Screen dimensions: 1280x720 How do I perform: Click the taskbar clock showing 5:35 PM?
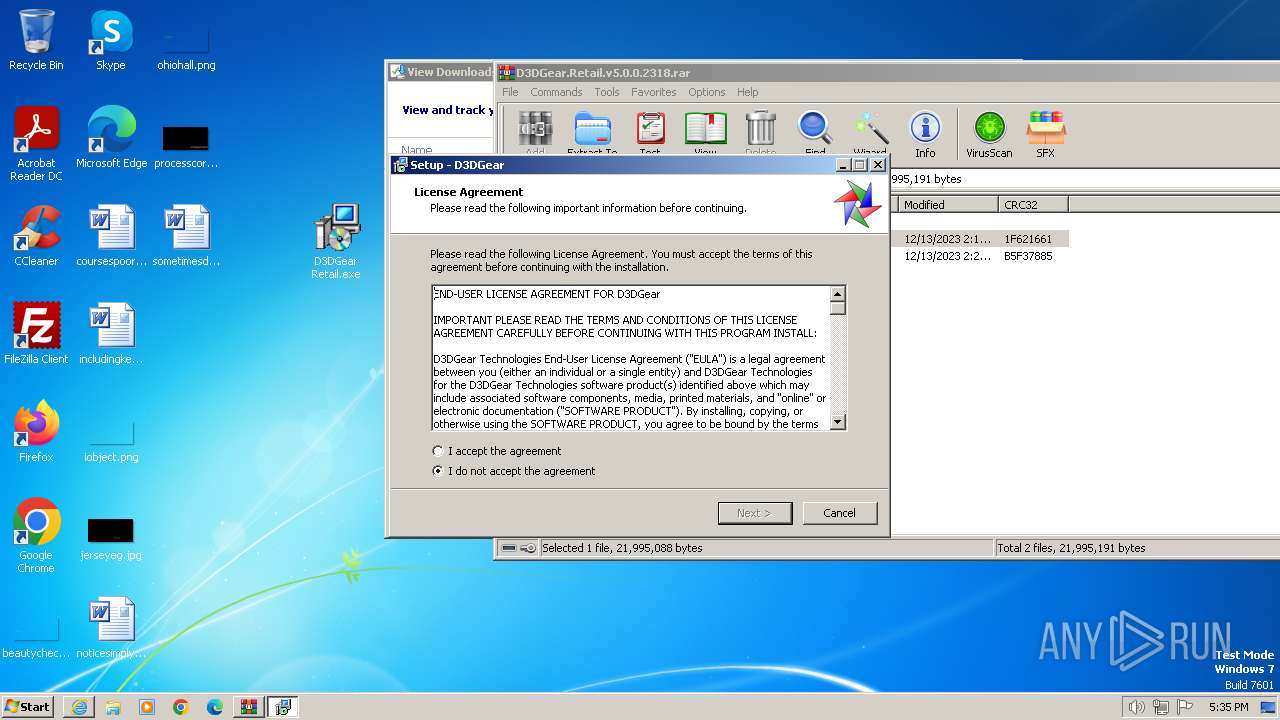[1228, 707]
